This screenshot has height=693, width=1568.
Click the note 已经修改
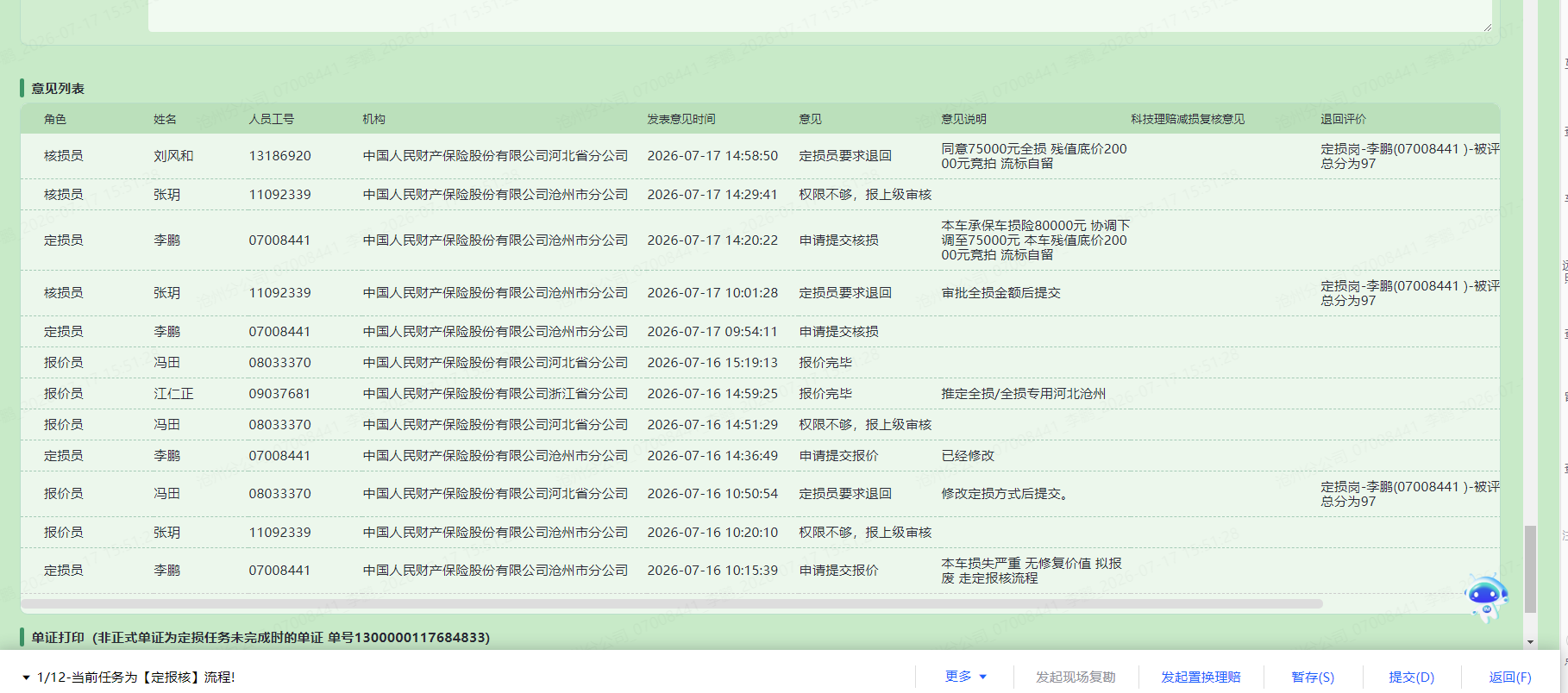tap(967, 456)
